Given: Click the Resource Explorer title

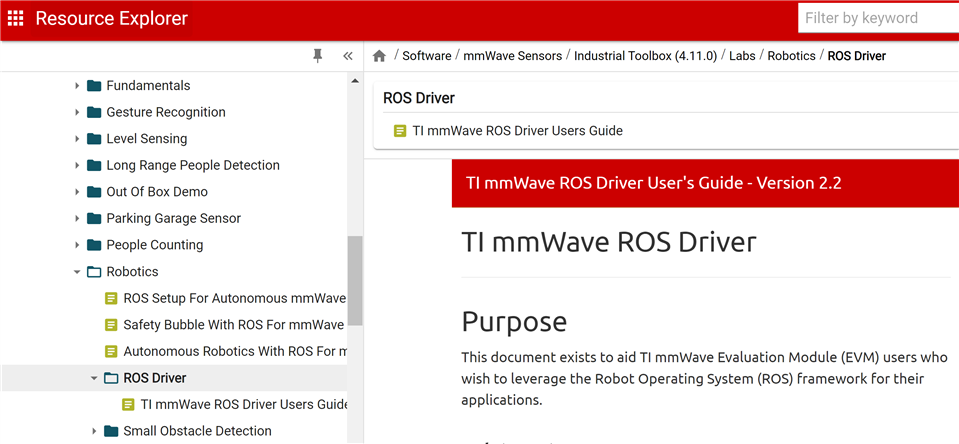Looking at the screenshot, I should pyautogui.click(x=111, y=18).
